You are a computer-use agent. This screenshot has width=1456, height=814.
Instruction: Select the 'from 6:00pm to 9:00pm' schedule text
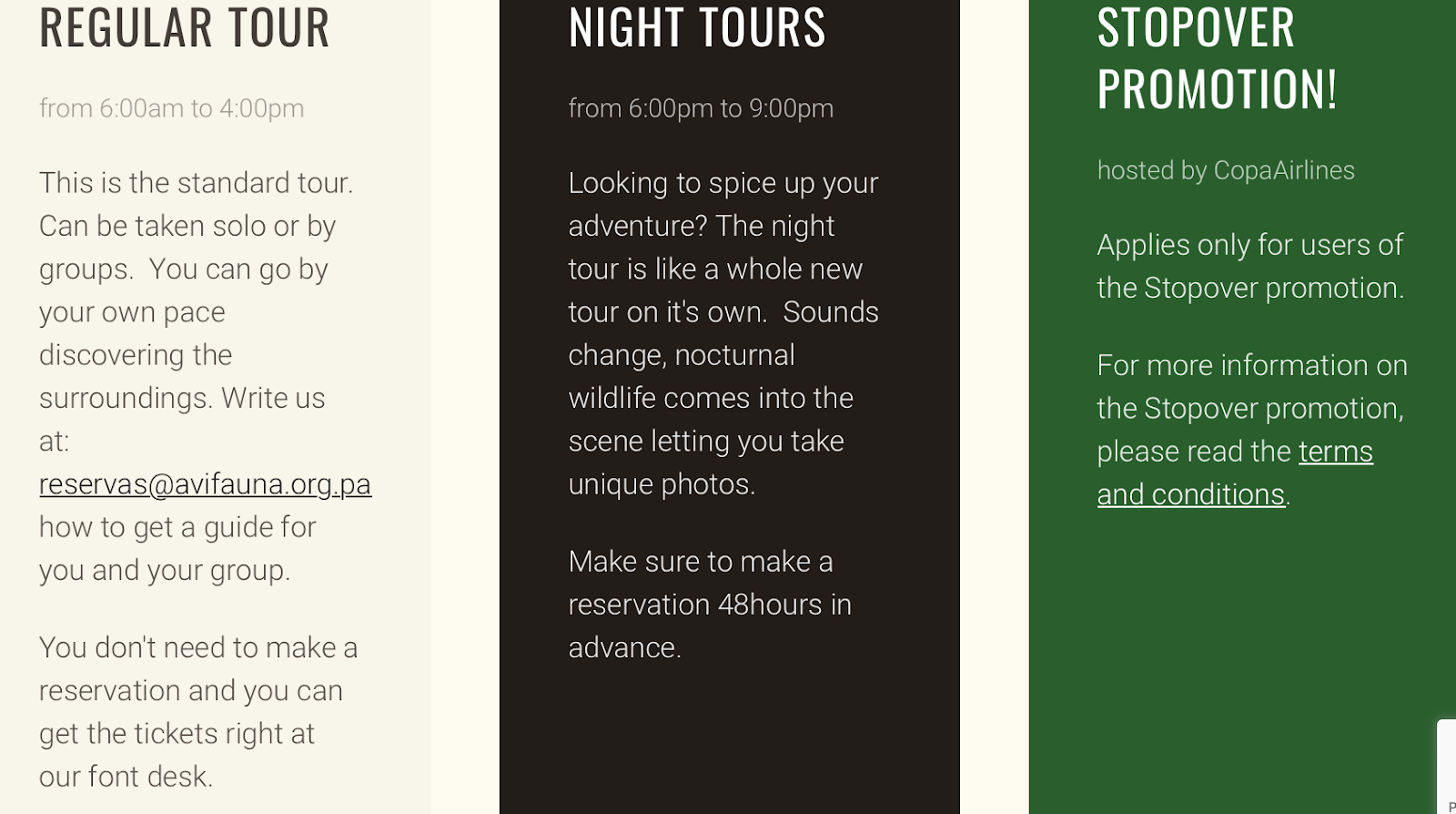point(701,108)
